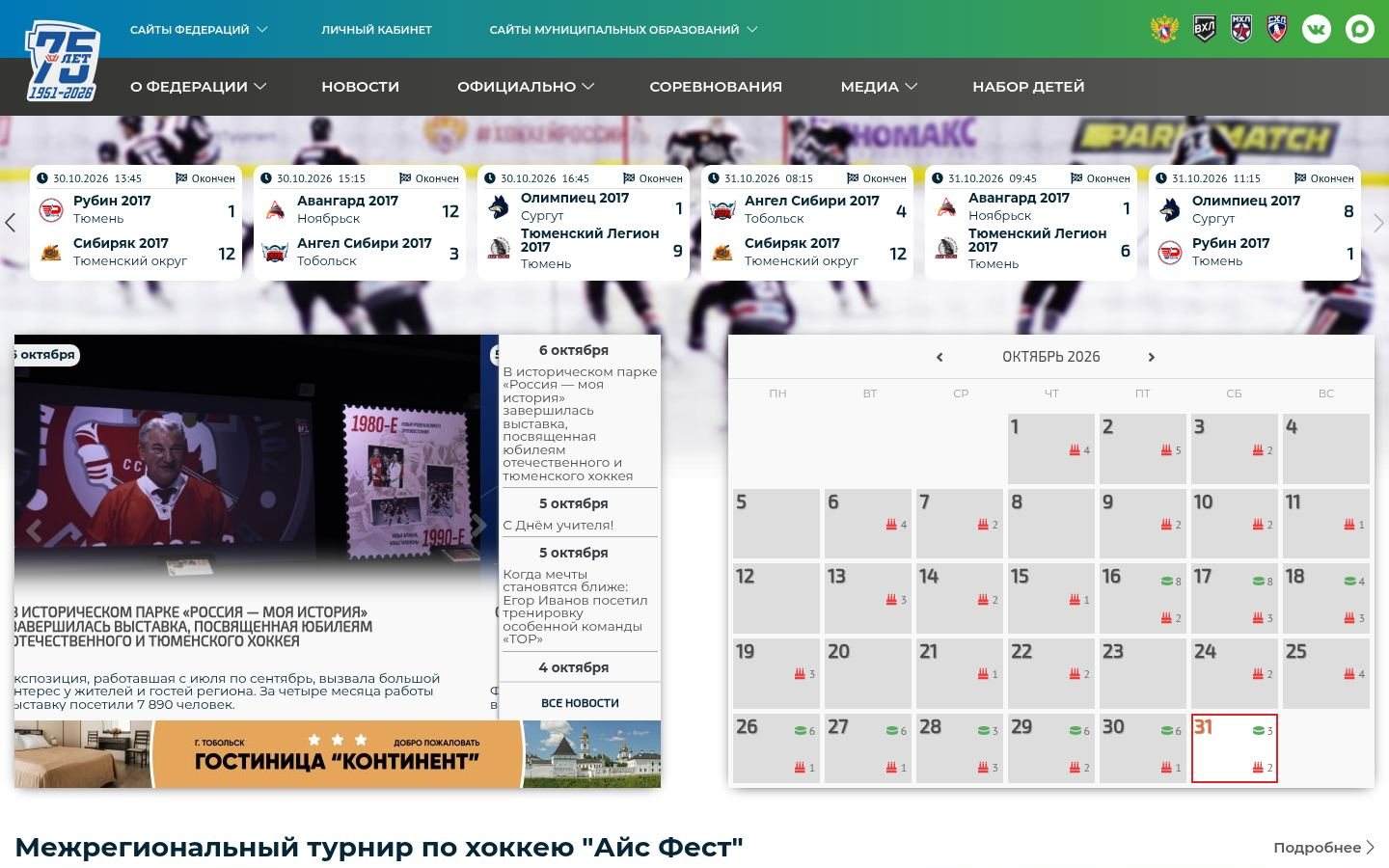Open the green circular chat icon
The image size is (1389, 868).
coord(1359,29)
